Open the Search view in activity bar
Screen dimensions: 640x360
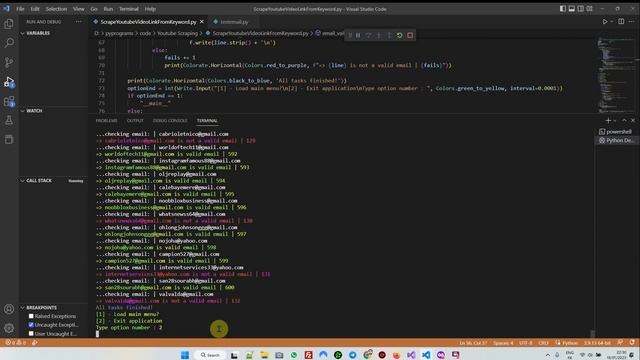(x=9, y=42)
